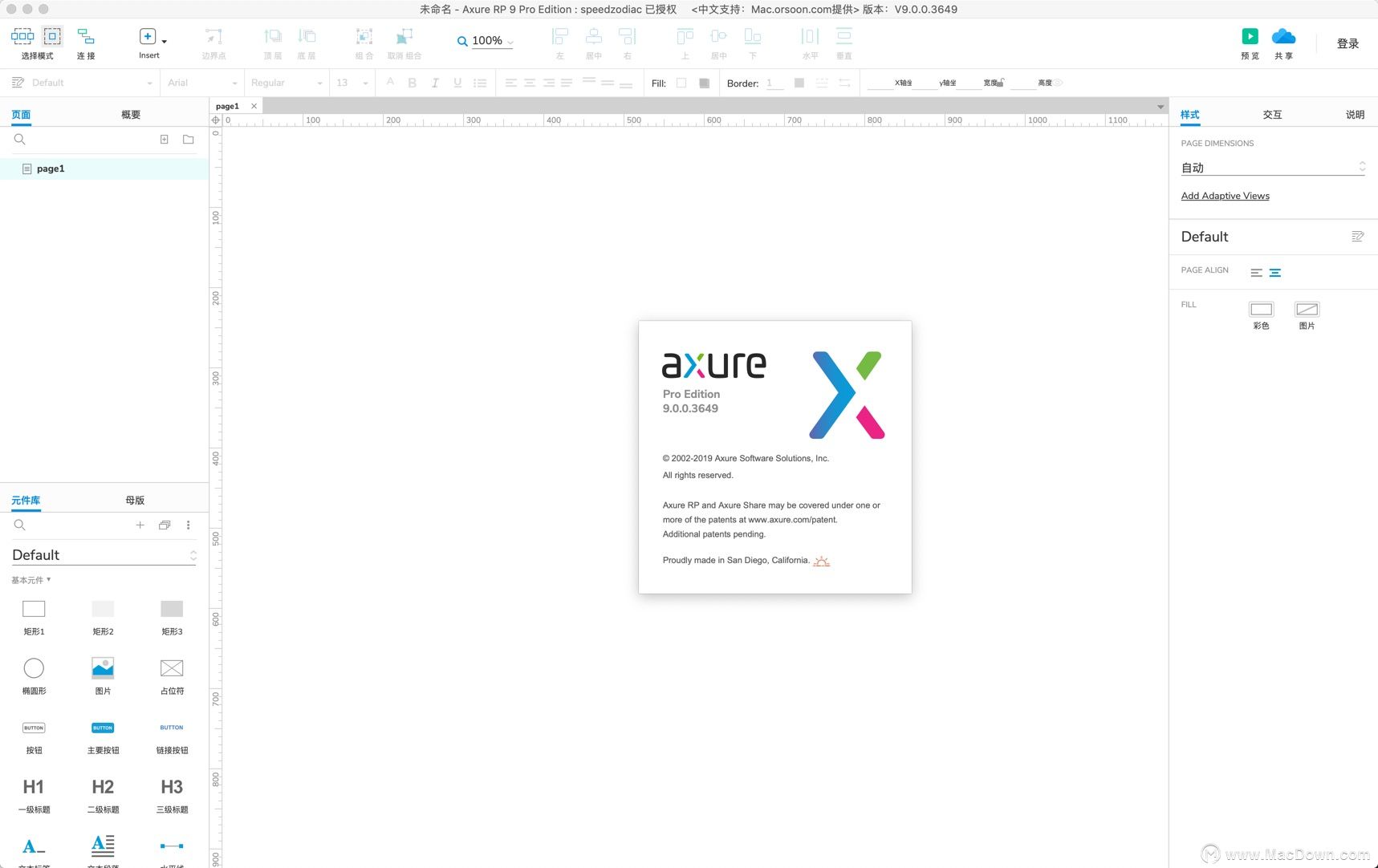The height and width of the screenshot is (868, 1378).
Task: Select the 样式 style tab
Action: pos(1190,115)
